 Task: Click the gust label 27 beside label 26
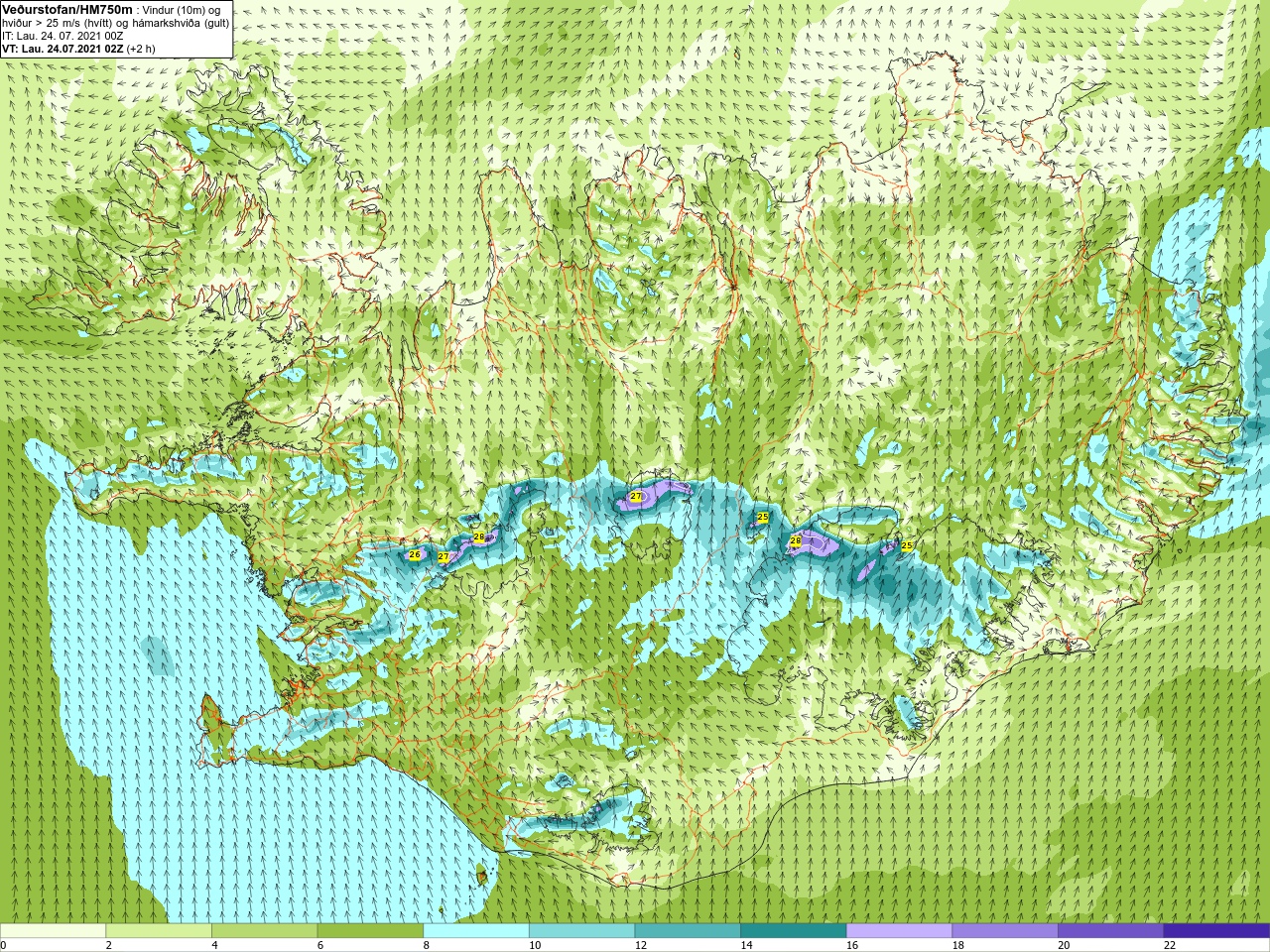coord(444,557)
